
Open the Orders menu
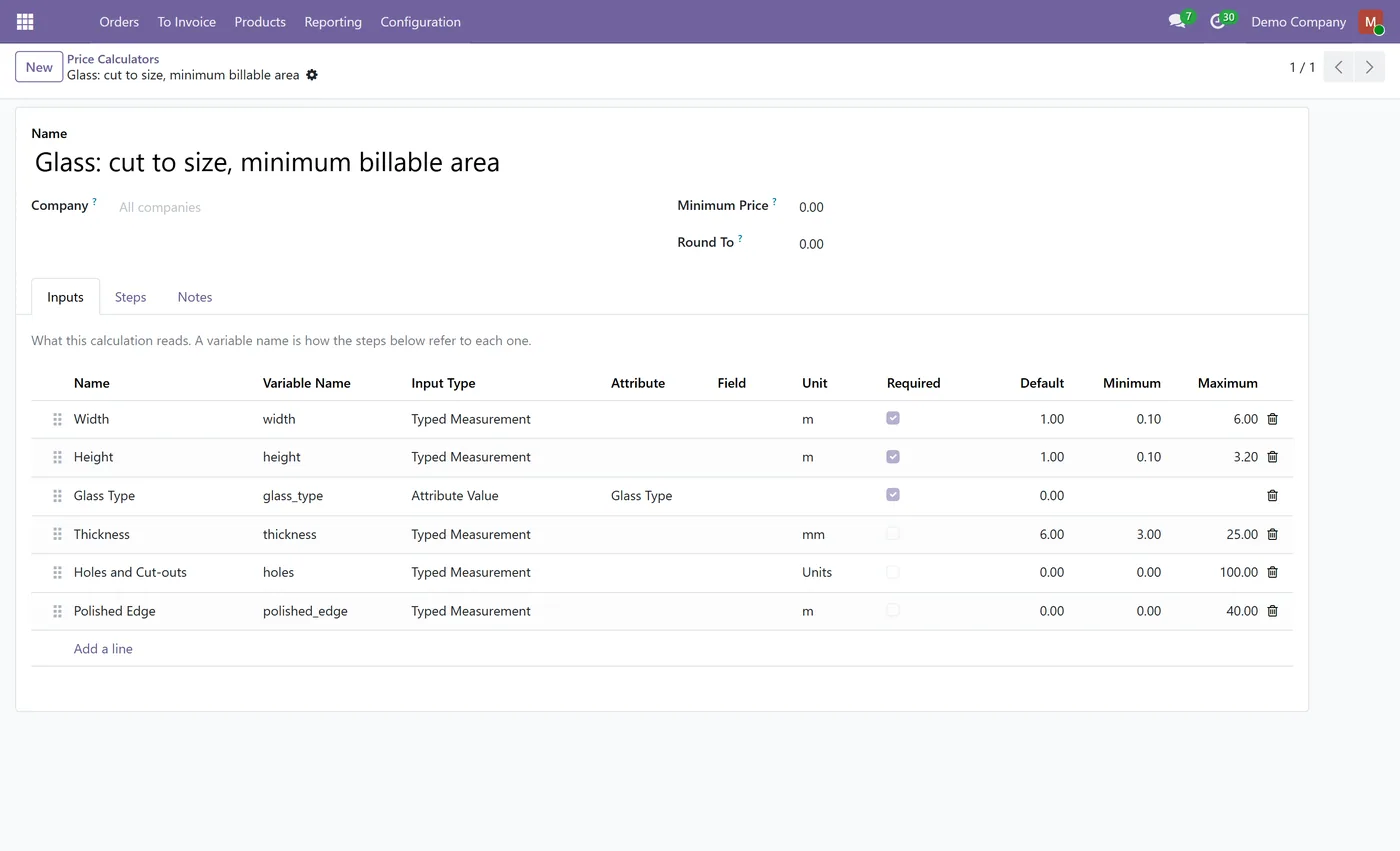click(x=119, y=21)
